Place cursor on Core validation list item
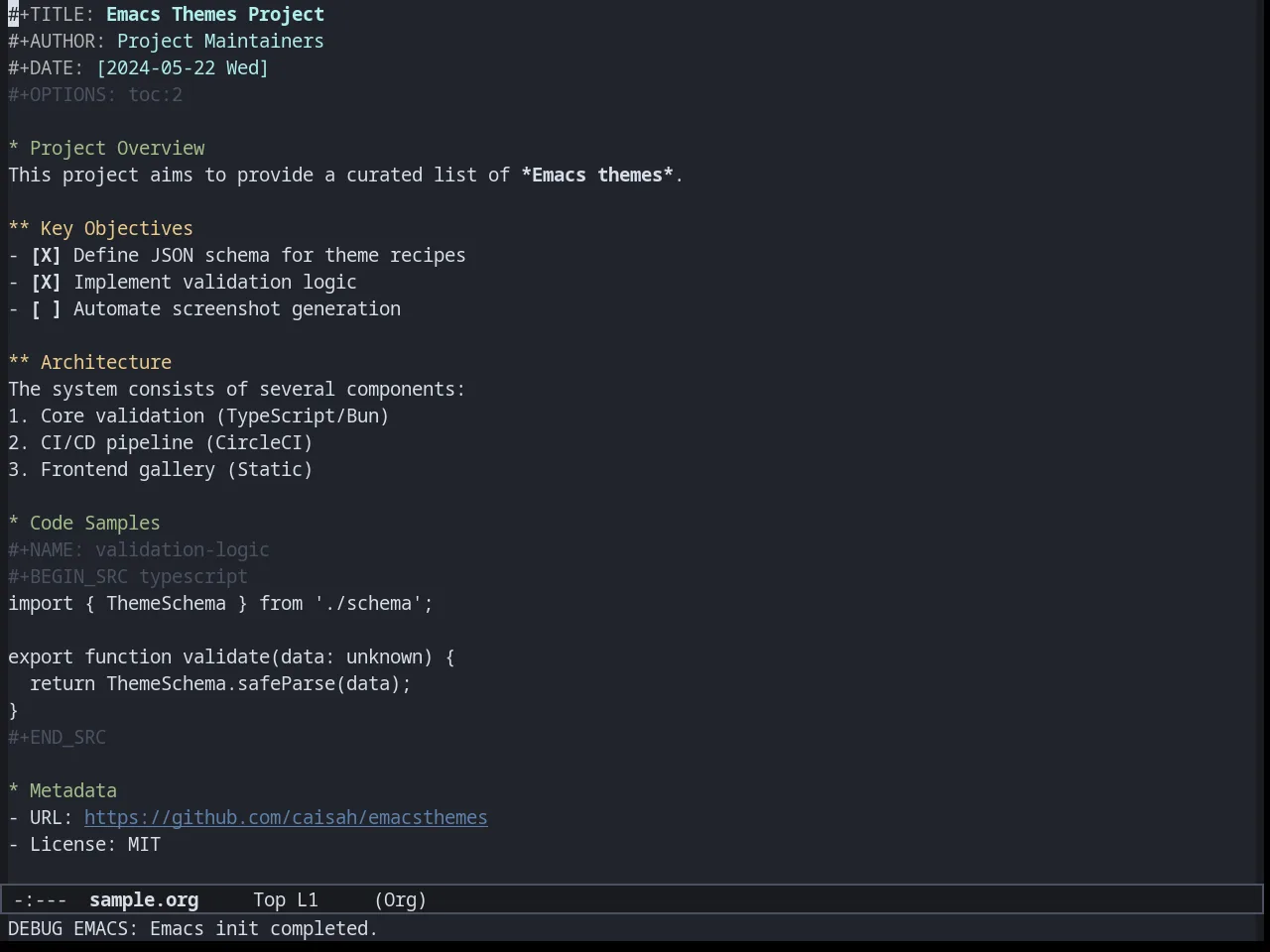 click(x=198, y=416)
